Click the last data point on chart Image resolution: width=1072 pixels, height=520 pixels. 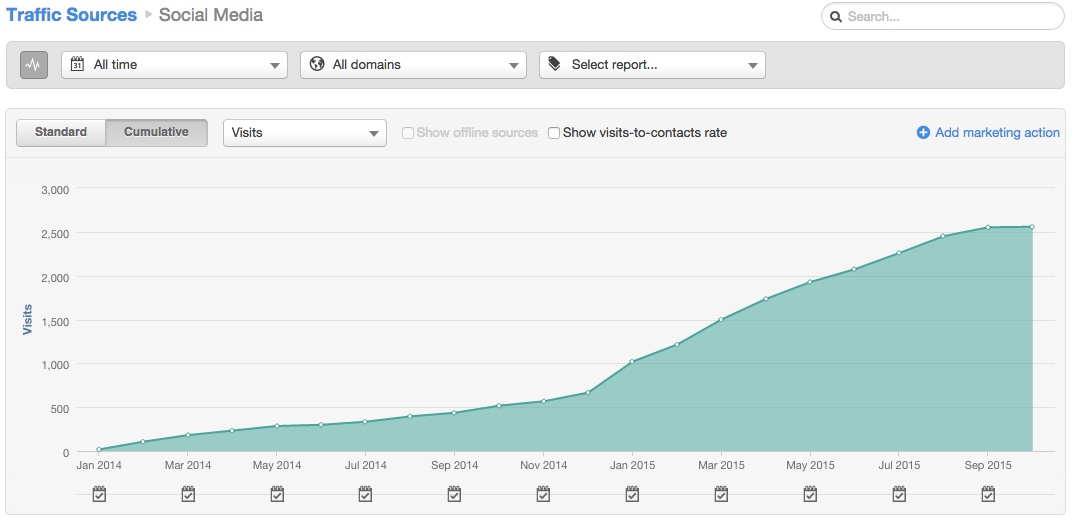point(1032,227)
